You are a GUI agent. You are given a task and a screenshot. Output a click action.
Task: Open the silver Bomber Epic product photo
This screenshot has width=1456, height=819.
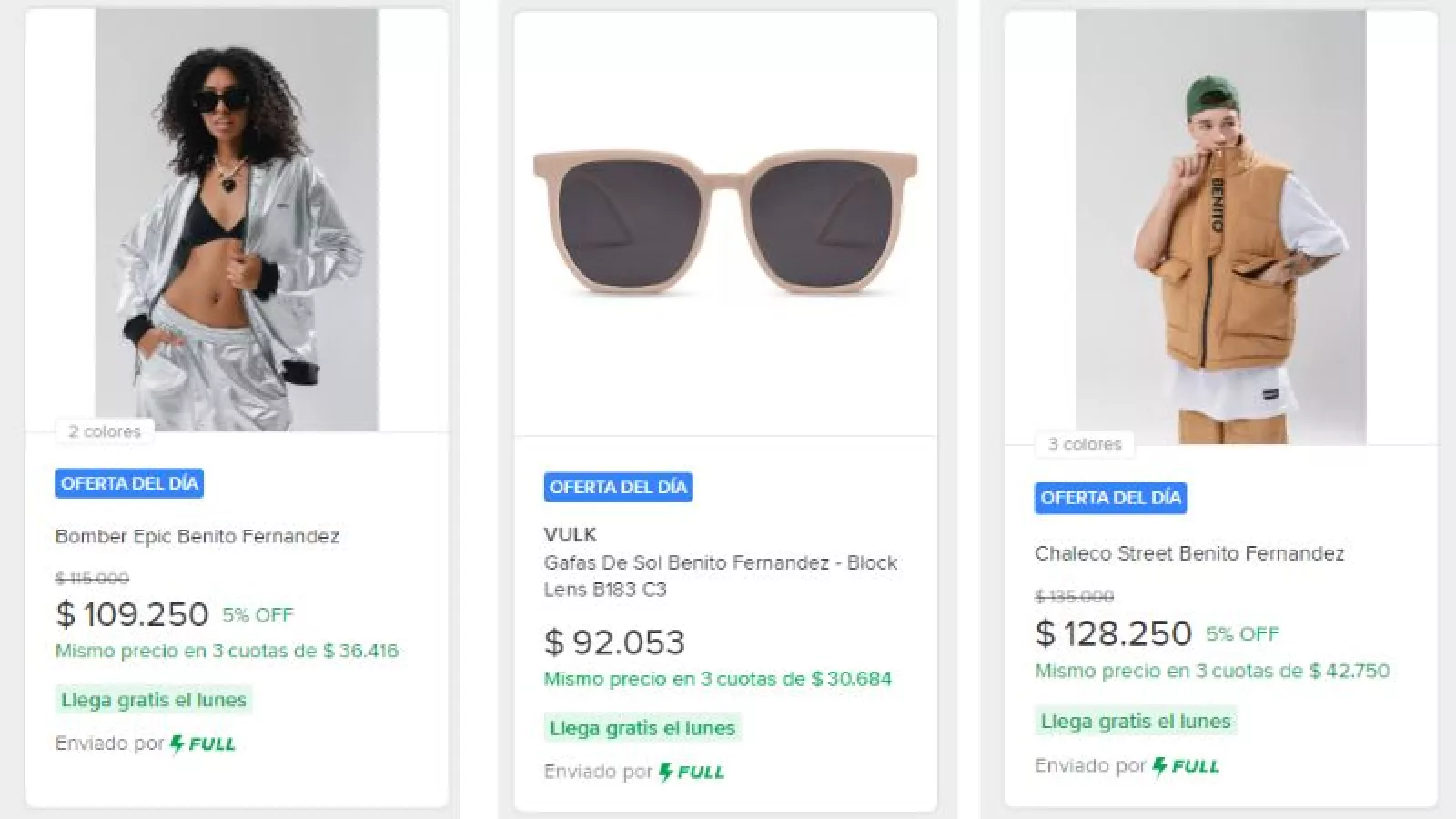pos(237,220)
